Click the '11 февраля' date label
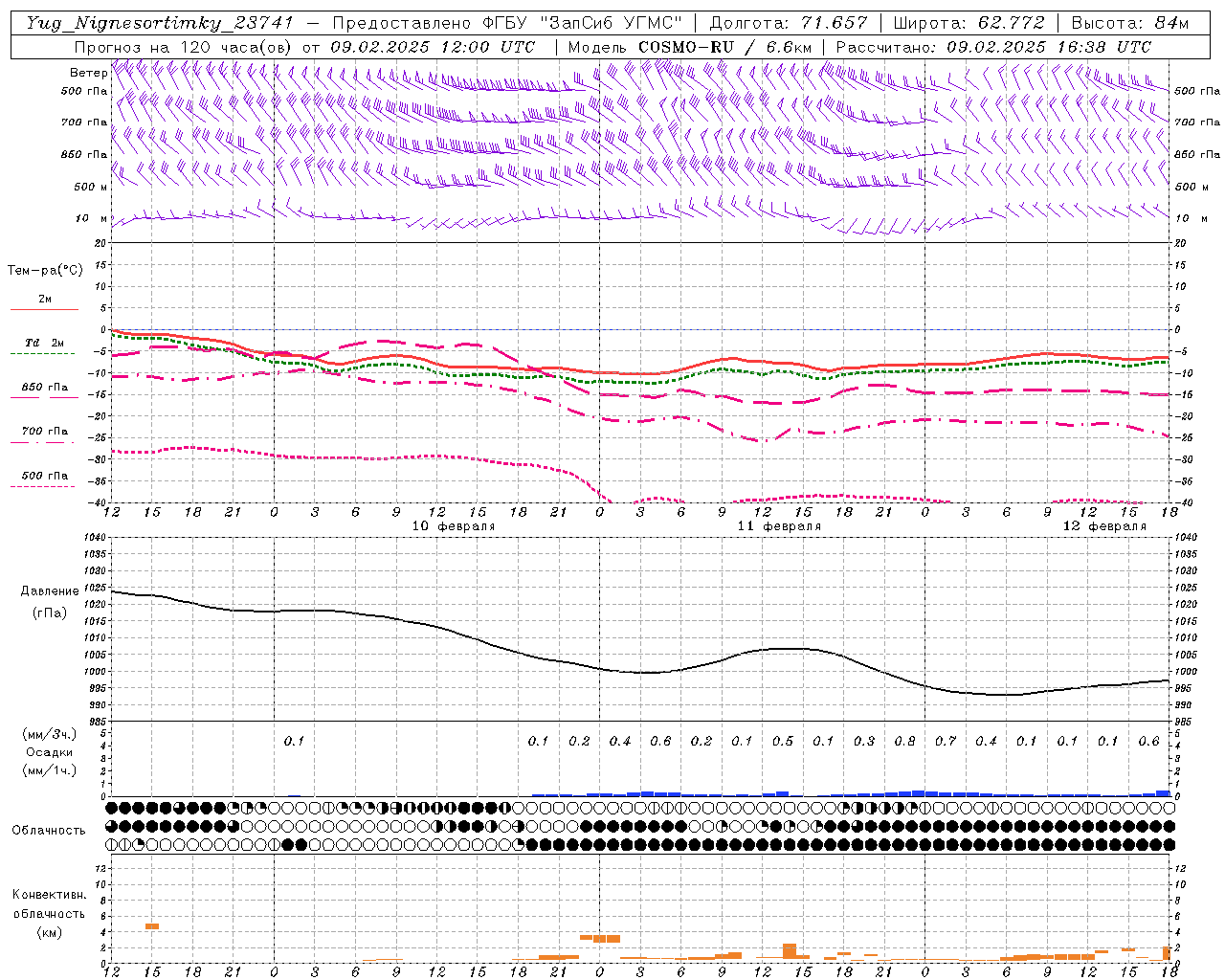 [779, 526]
